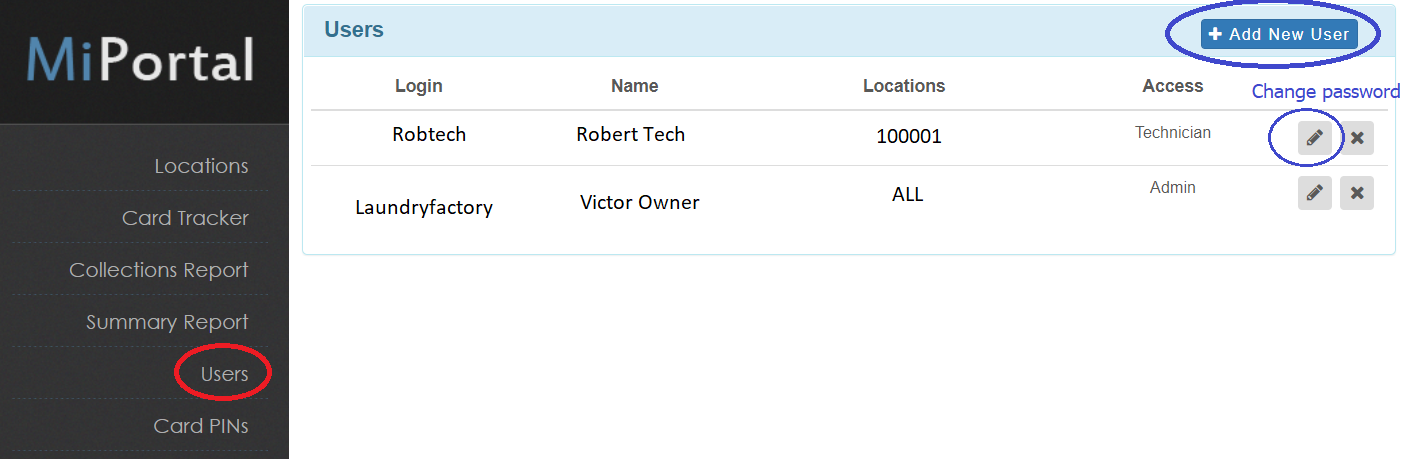Click the Access column header
1404x459 pixels.
(x=1172, y=86)
